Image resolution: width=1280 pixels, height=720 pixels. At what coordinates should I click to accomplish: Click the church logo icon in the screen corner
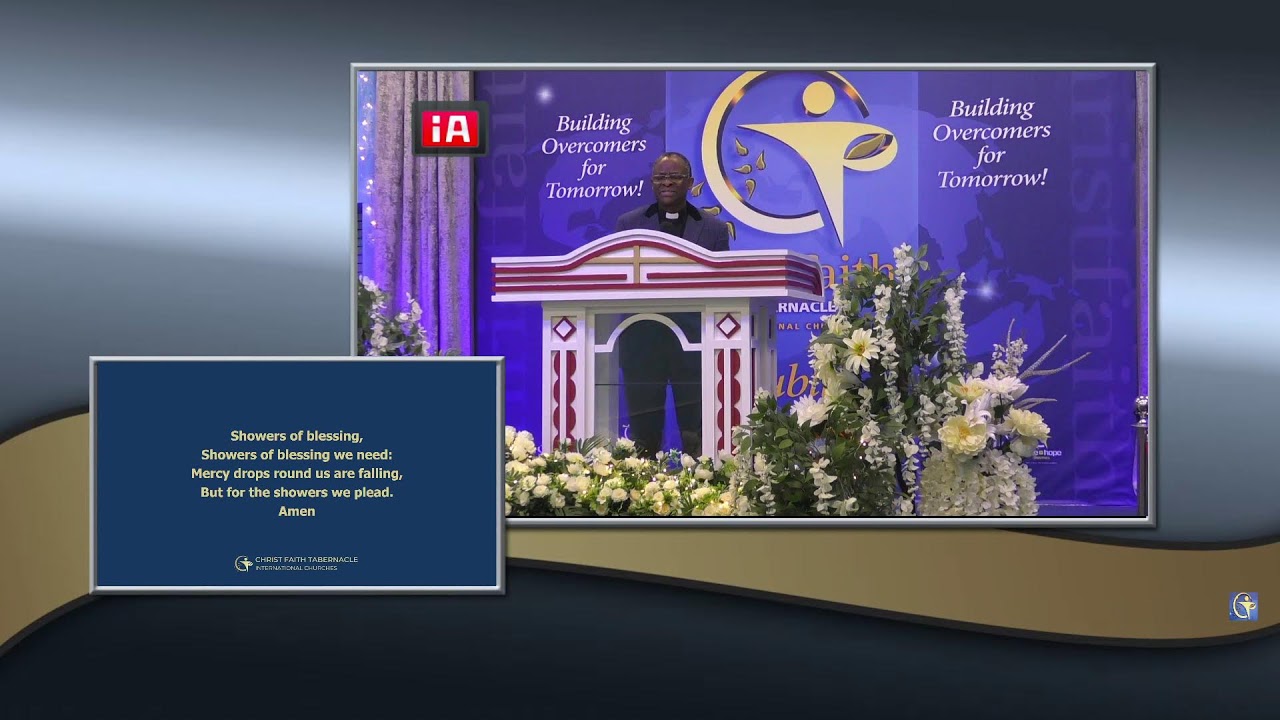pos(1243,606)
